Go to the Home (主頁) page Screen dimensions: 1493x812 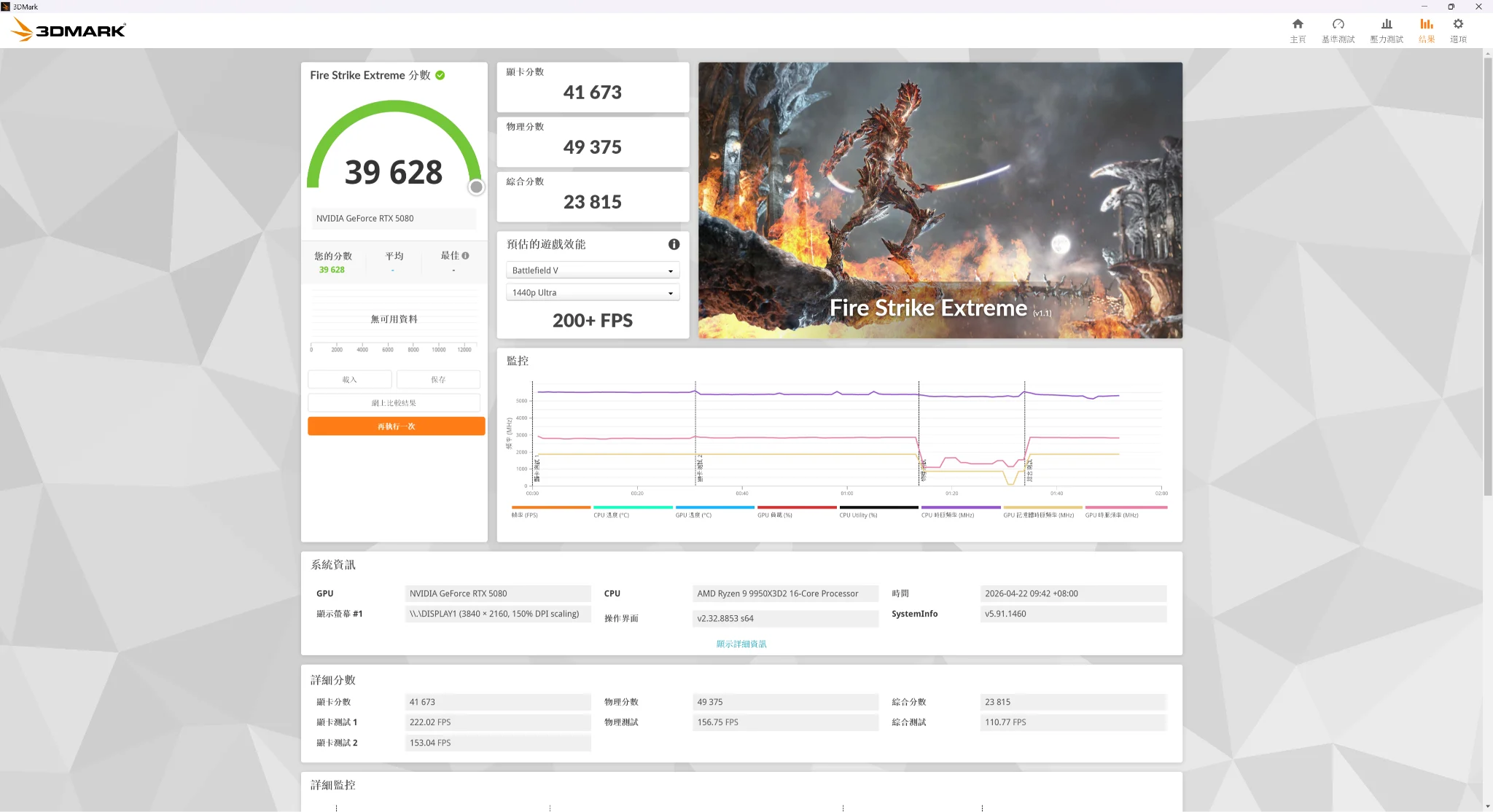[x=1298, y=31]
